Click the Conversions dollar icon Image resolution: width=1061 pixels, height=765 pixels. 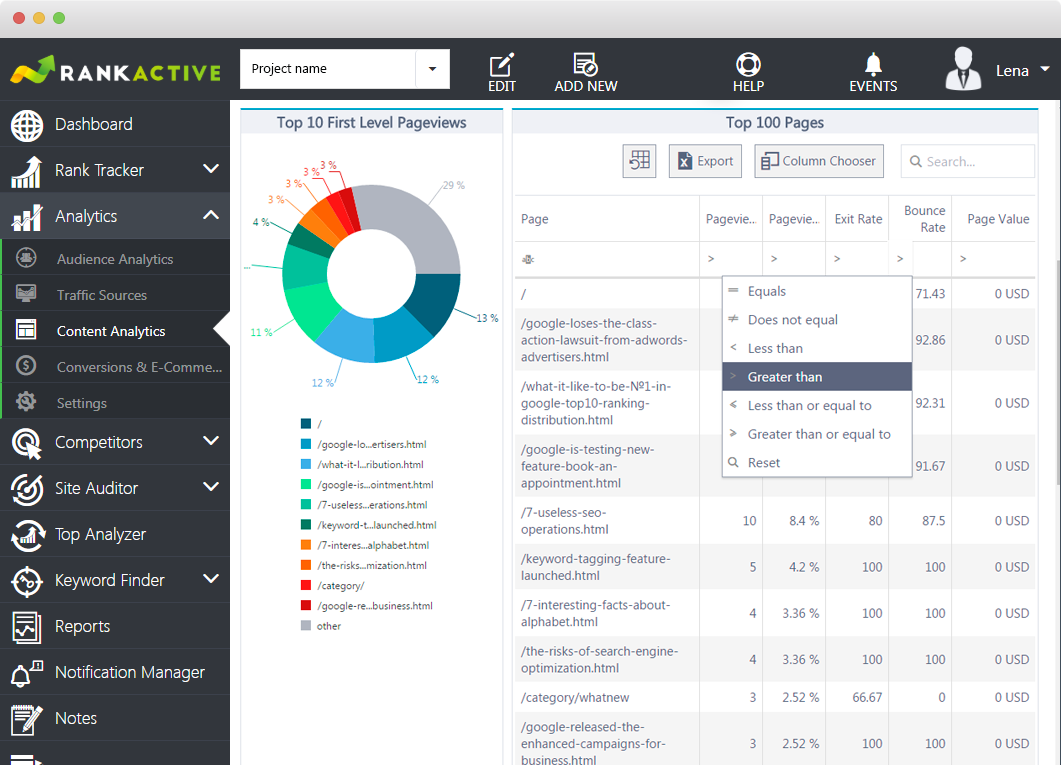point(26,365)
